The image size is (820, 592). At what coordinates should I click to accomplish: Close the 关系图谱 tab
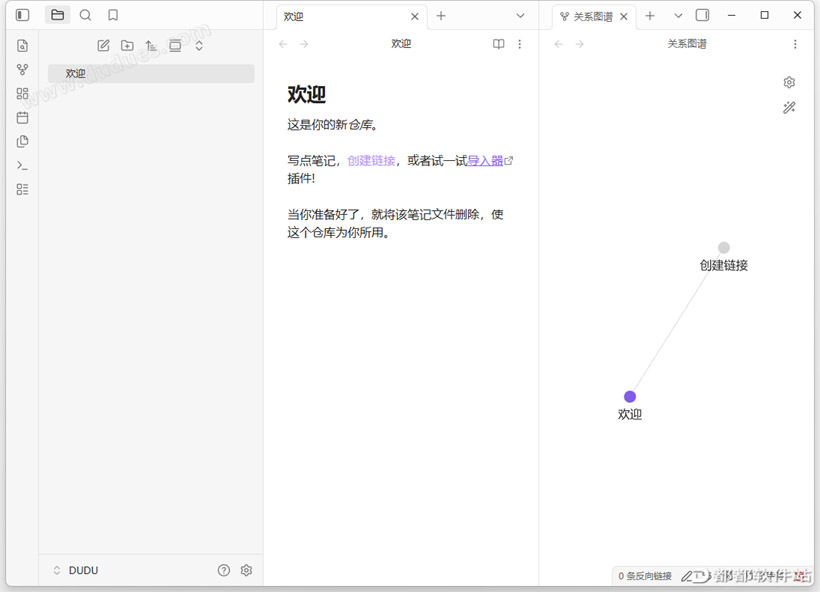pos(624,17)
